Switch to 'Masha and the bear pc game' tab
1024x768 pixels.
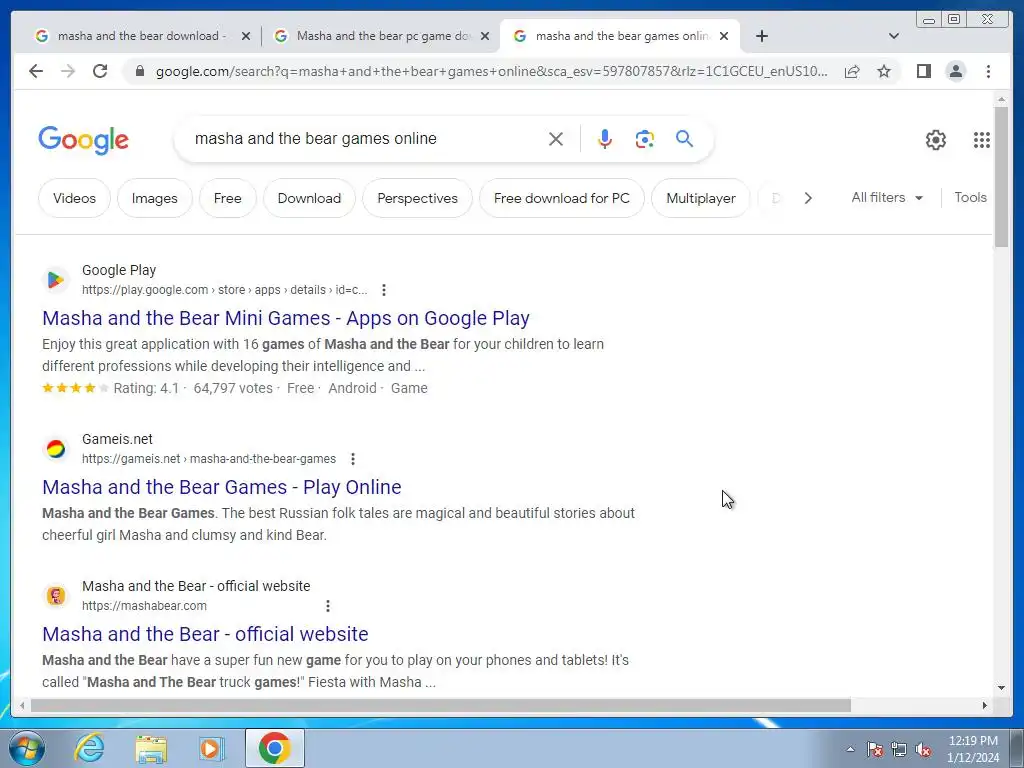(383, 36)
